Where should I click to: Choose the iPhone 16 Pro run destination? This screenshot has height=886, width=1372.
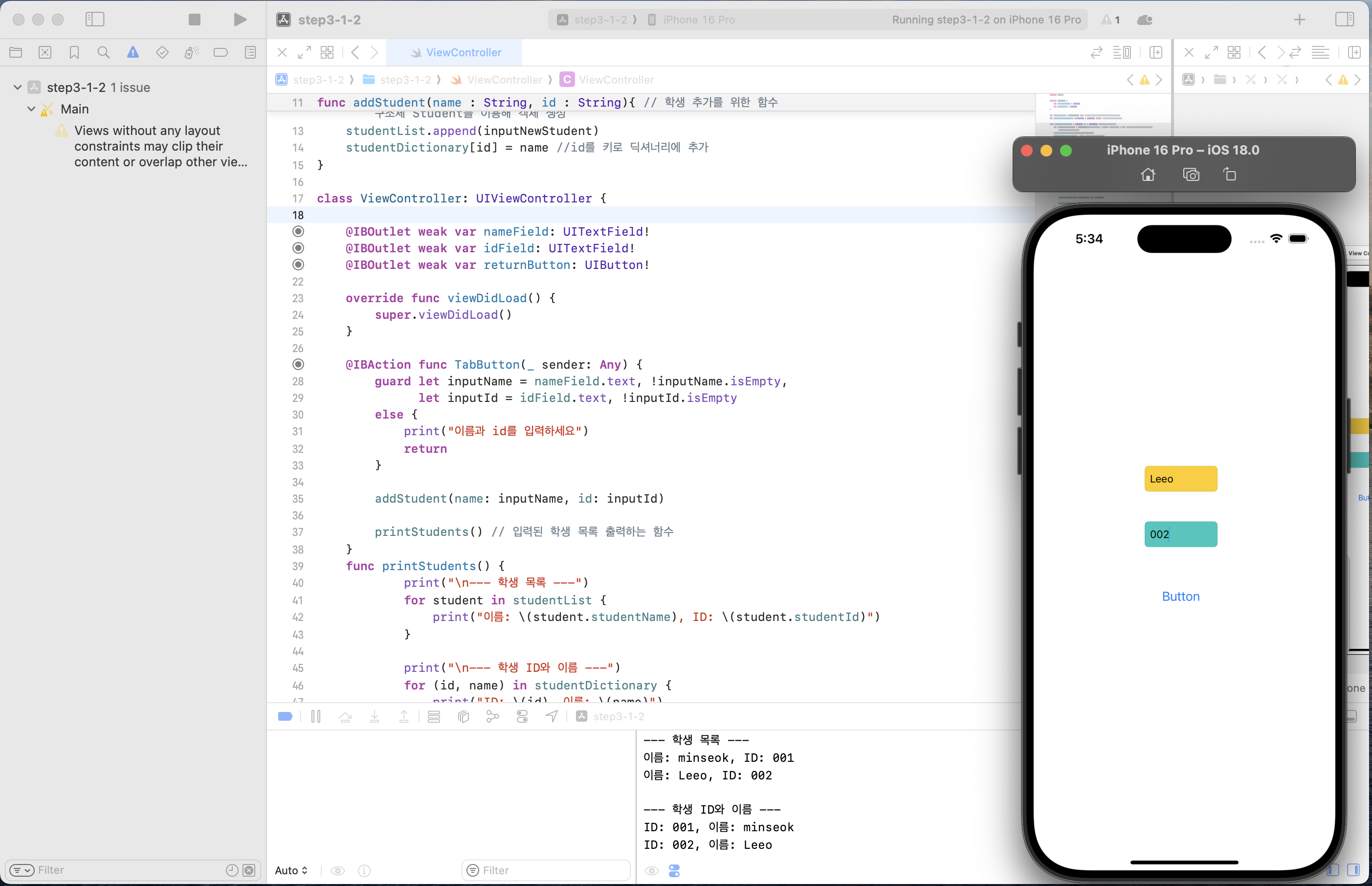(691, 20)
